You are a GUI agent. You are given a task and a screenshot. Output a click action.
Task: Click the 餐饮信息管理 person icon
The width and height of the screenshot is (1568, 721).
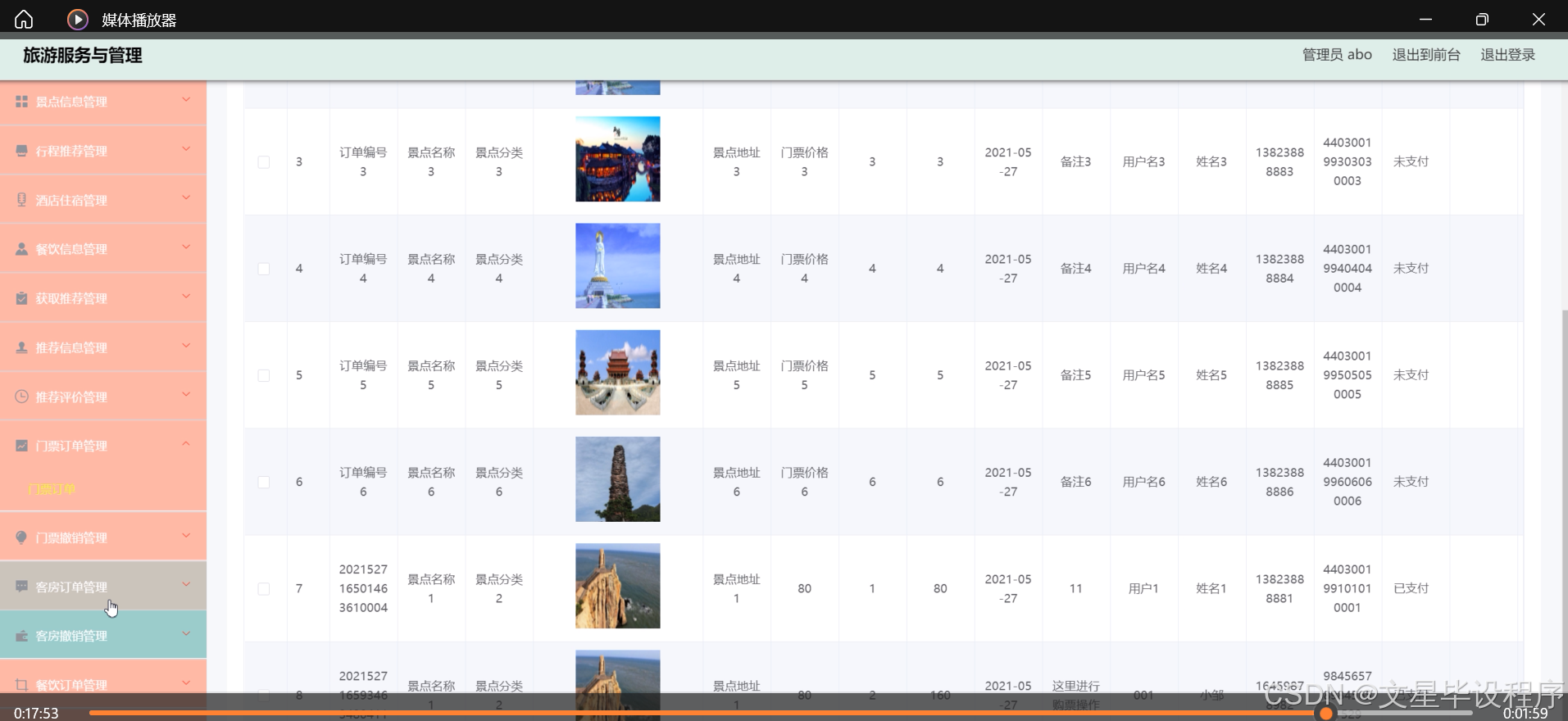(x=22, y=249)
